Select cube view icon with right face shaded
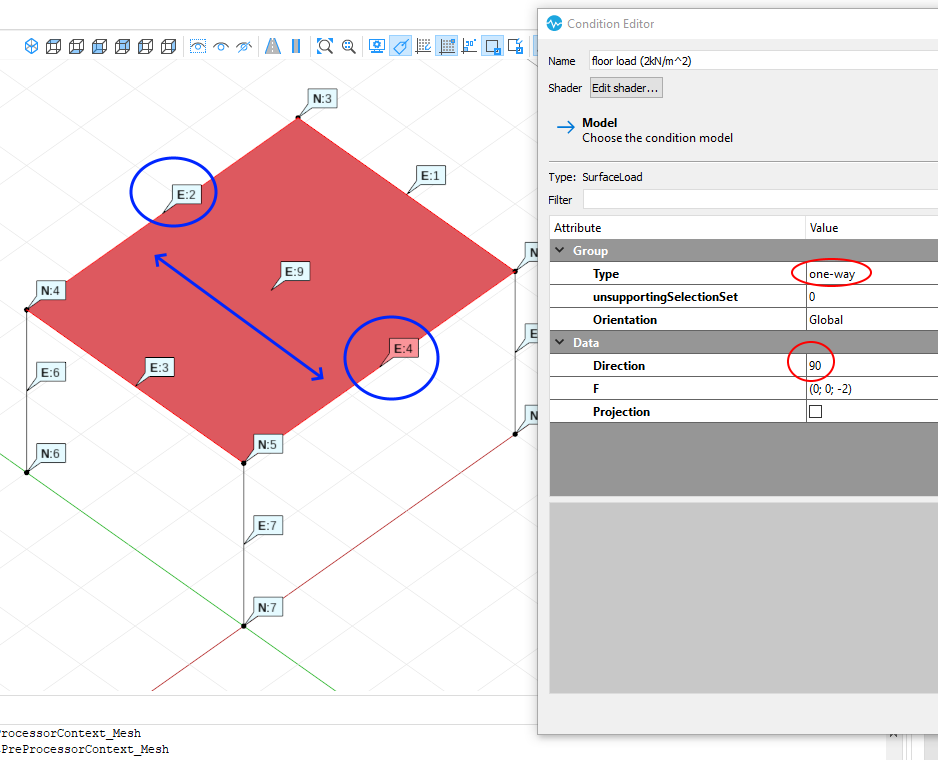Image resolution: width=938 pixels, height=760 pixels. pos(169,46)
